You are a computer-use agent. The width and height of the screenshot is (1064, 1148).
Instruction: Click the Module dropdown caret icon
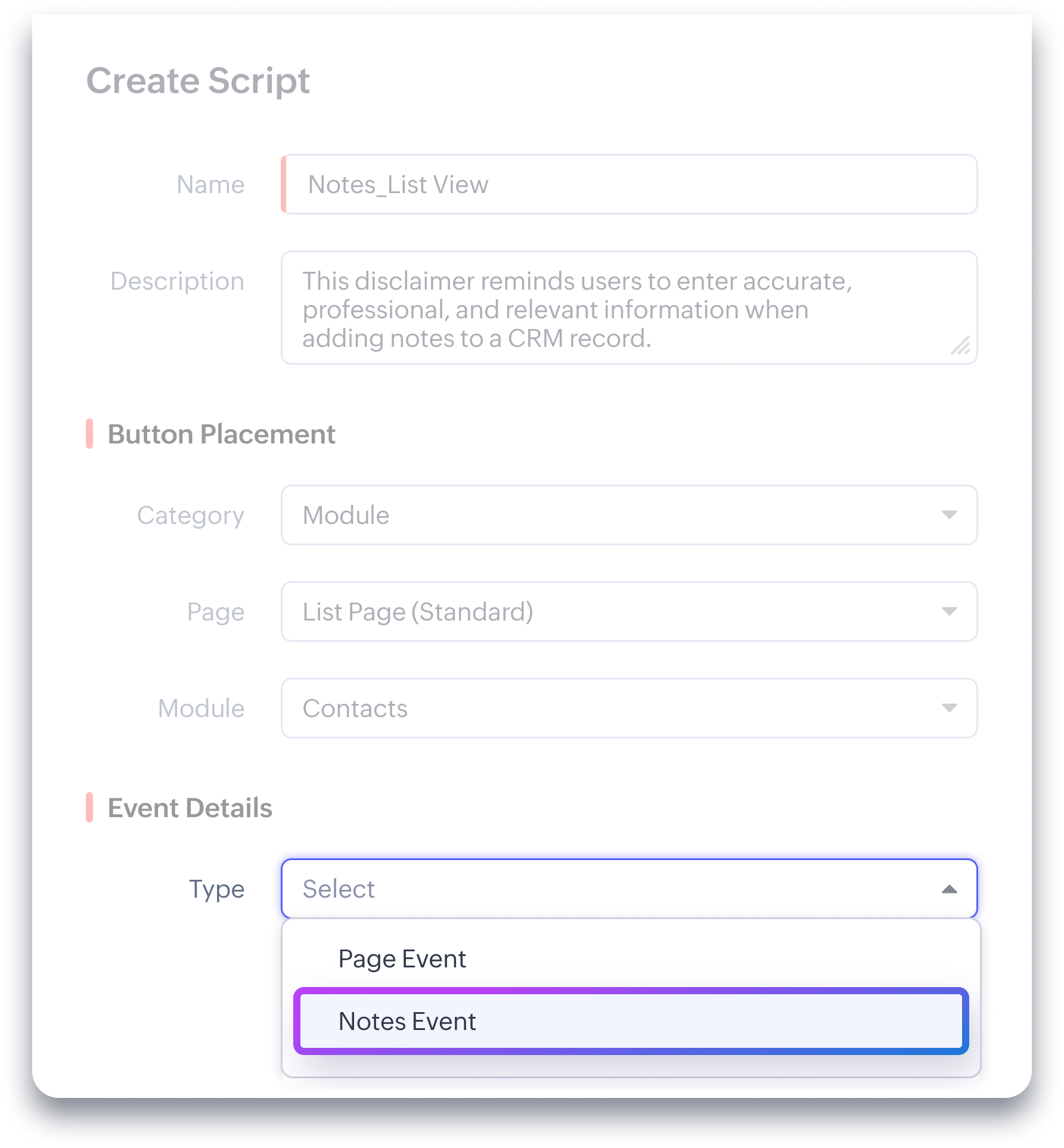click(949, 708)
